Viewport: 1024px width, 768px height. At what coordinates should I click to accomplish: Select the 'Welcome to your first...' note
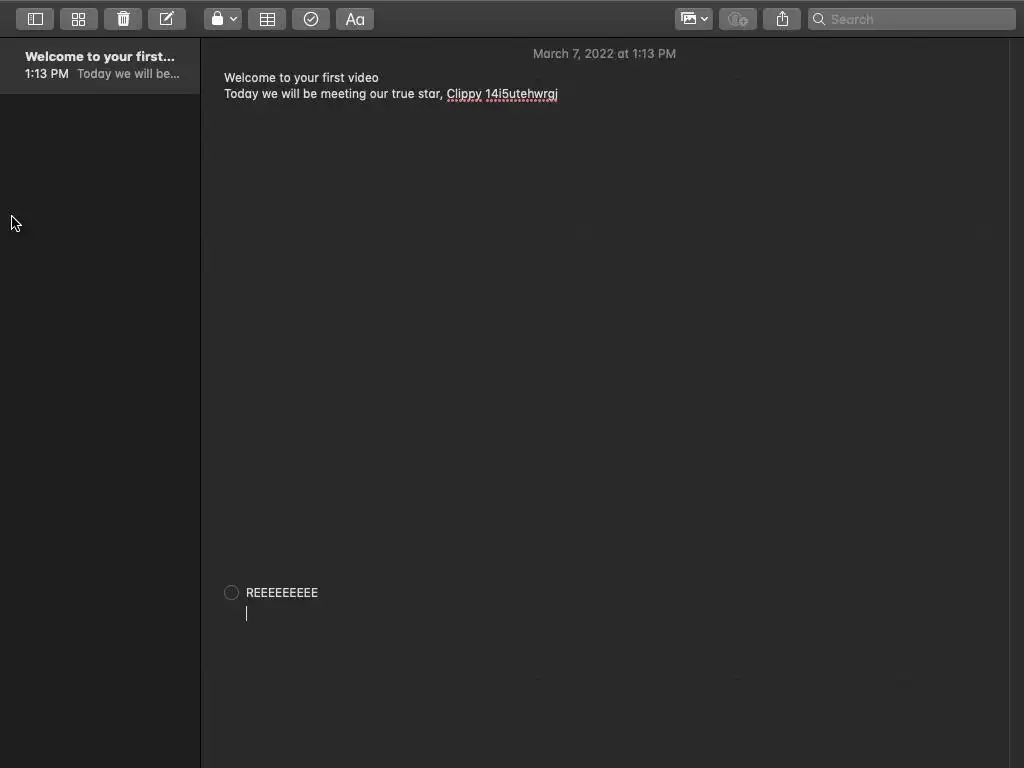(100, 65)
